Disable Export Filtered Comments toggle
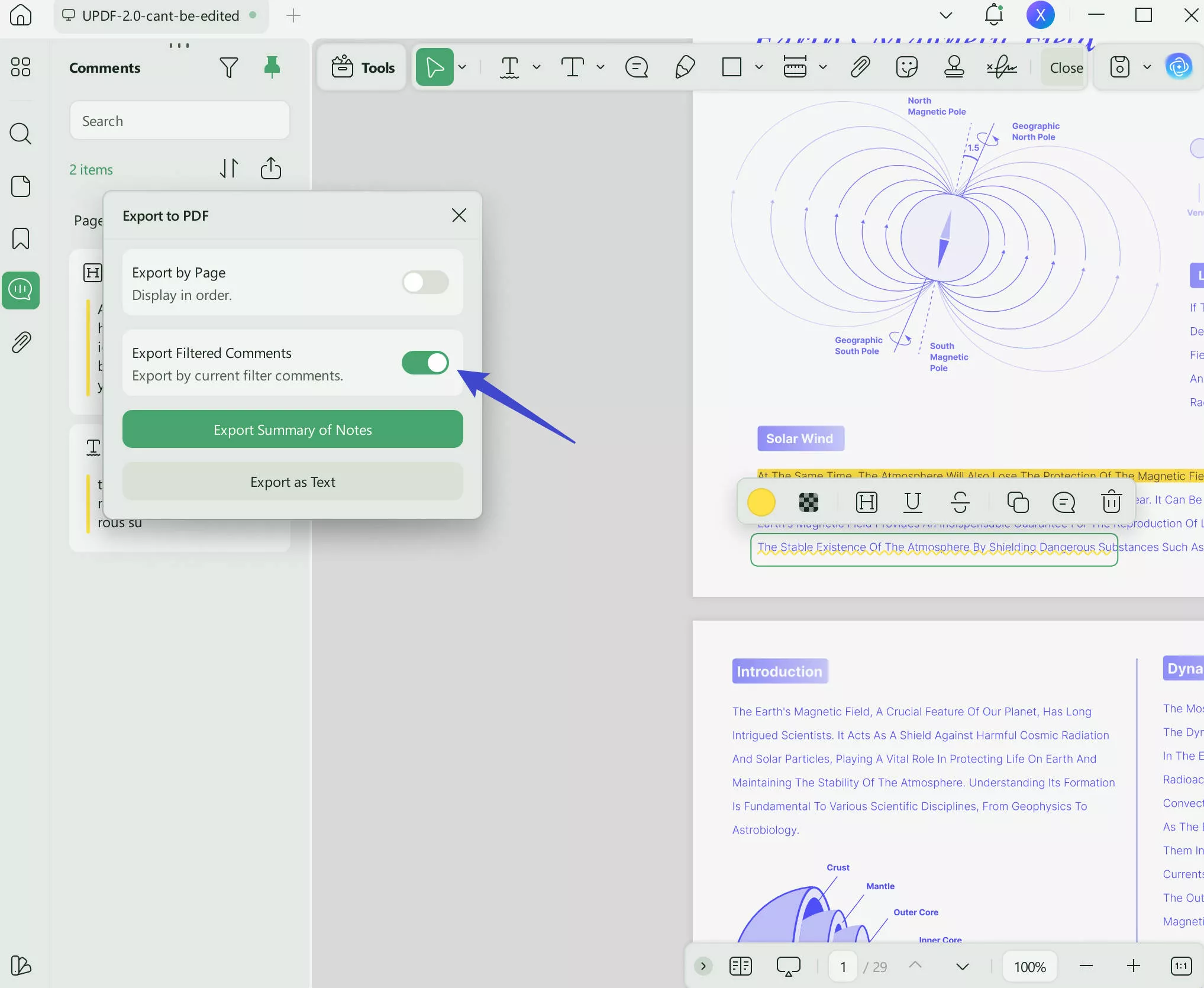 point(425,363)
